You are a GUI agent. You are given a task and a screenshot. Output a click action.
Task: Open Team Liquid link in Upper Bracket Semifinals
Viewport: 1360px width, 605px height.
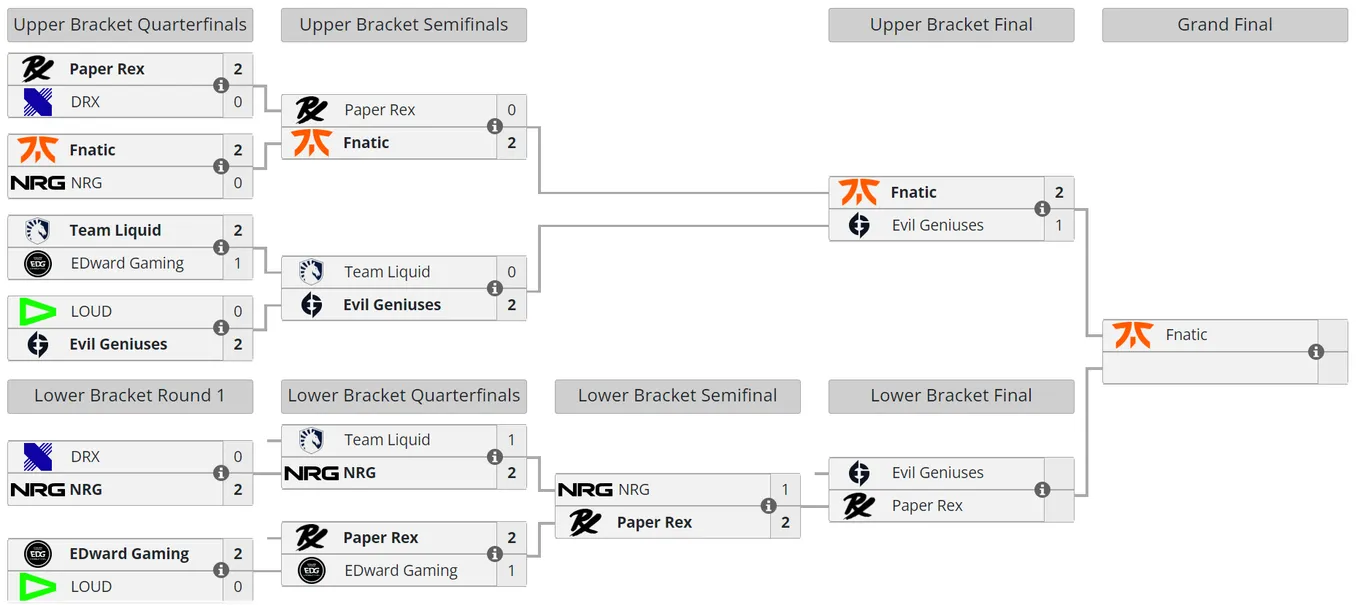click(387, 272)
